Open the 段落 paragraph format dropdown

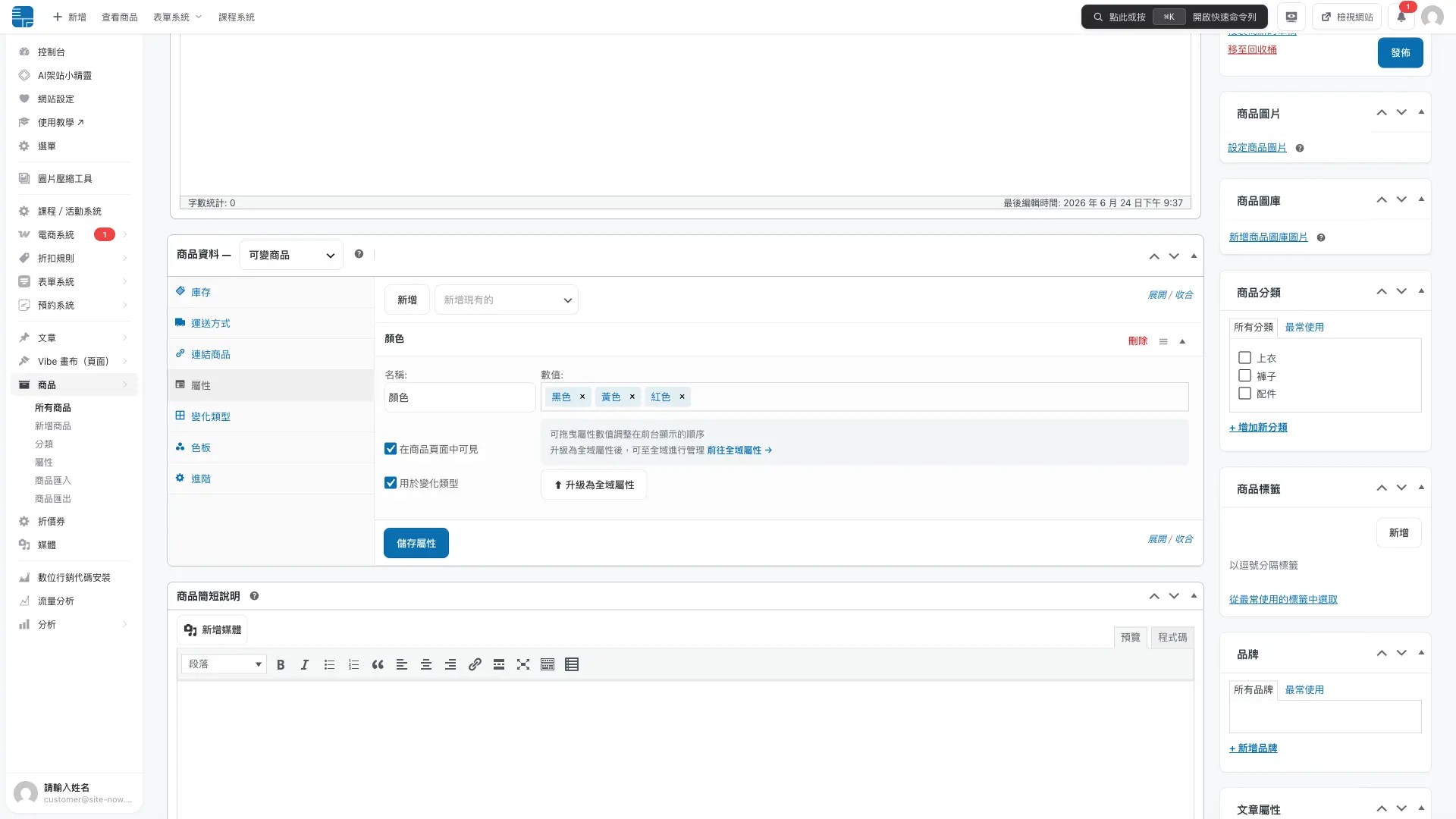(x=224, y=665)
